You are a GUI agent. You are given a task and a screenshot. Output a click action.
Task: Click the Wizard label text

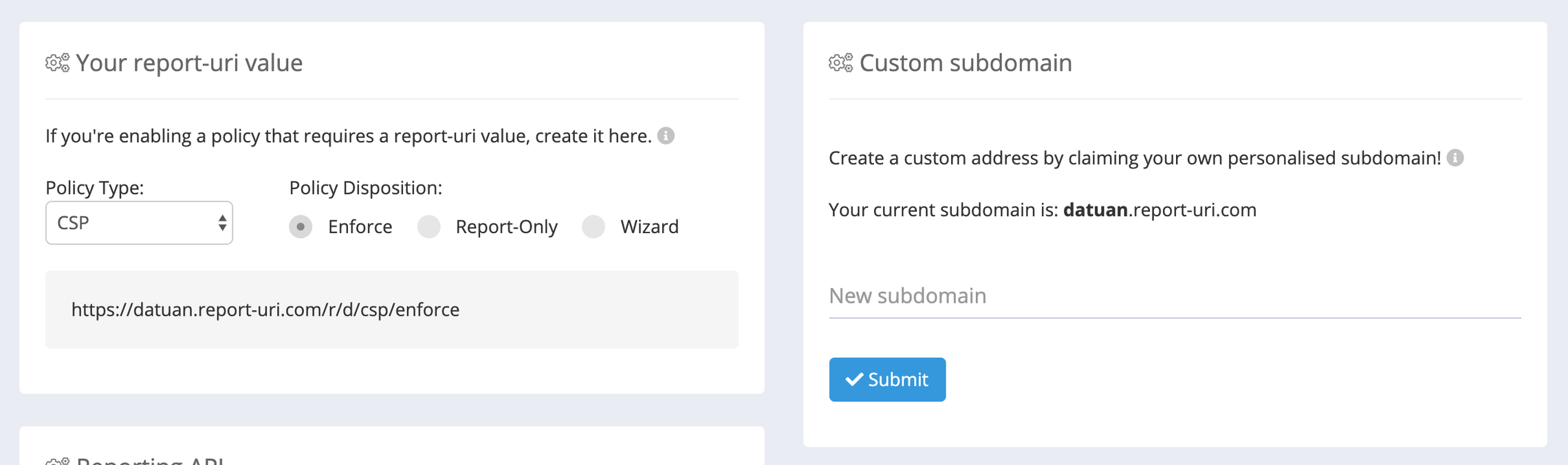[x=650, y=226]
